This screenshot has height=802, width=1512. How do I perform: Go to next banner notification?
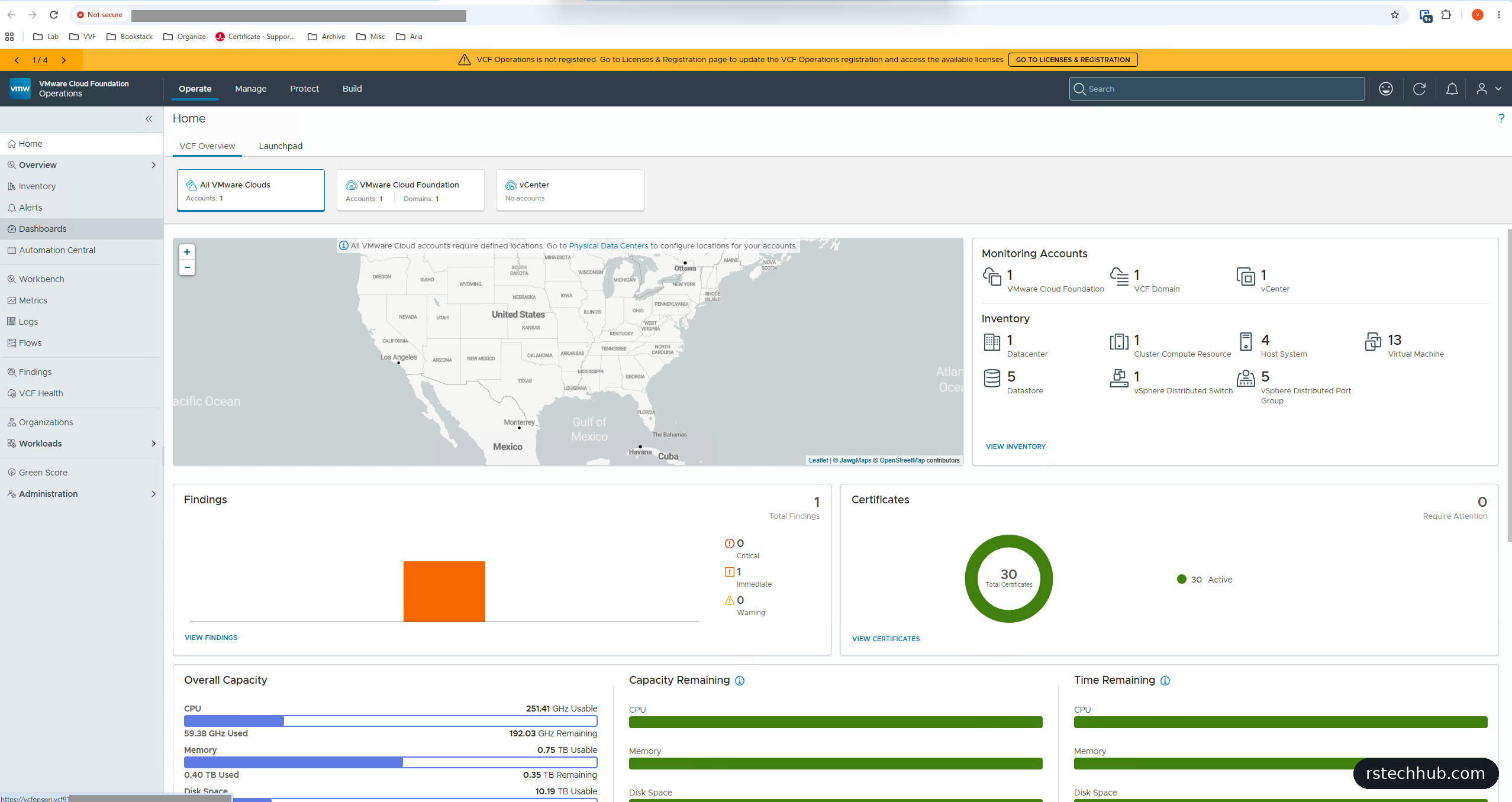coord(63,60)
